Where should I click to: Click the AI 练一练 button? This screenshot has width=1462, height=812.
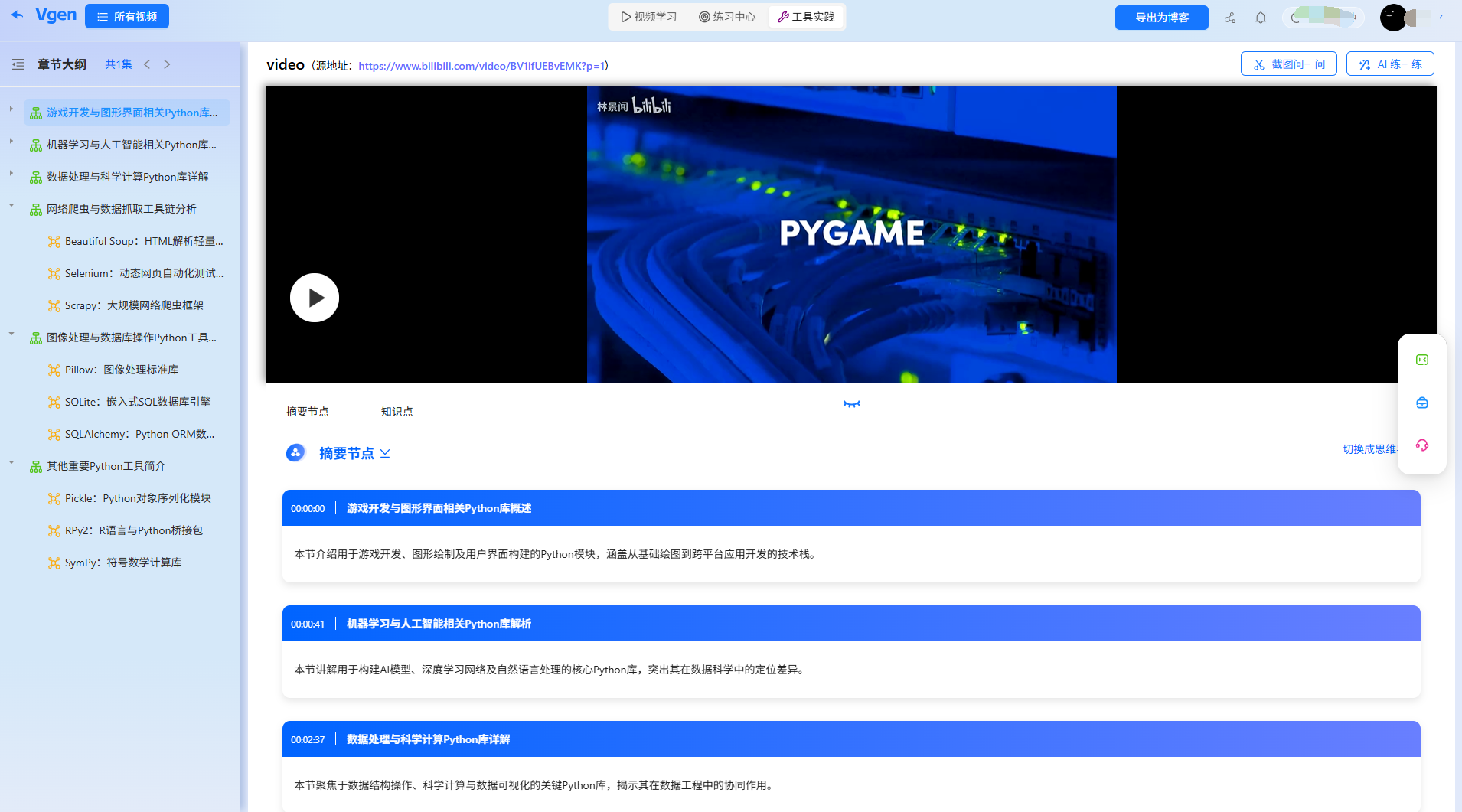[1391, 64]
